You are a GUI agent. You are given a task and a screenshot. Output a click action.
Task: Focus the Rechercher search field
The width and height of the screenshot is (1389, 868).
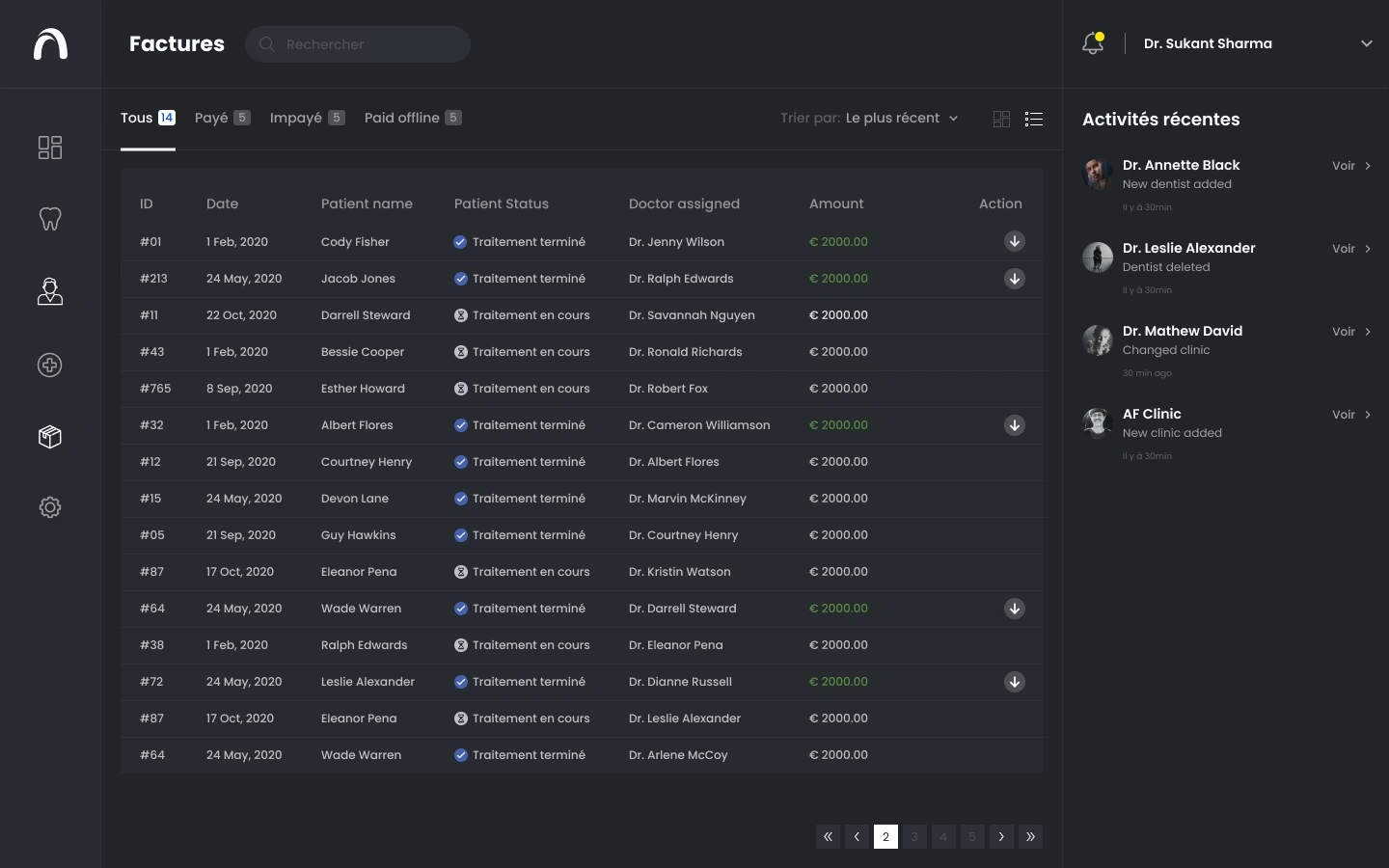click(358, 44)
